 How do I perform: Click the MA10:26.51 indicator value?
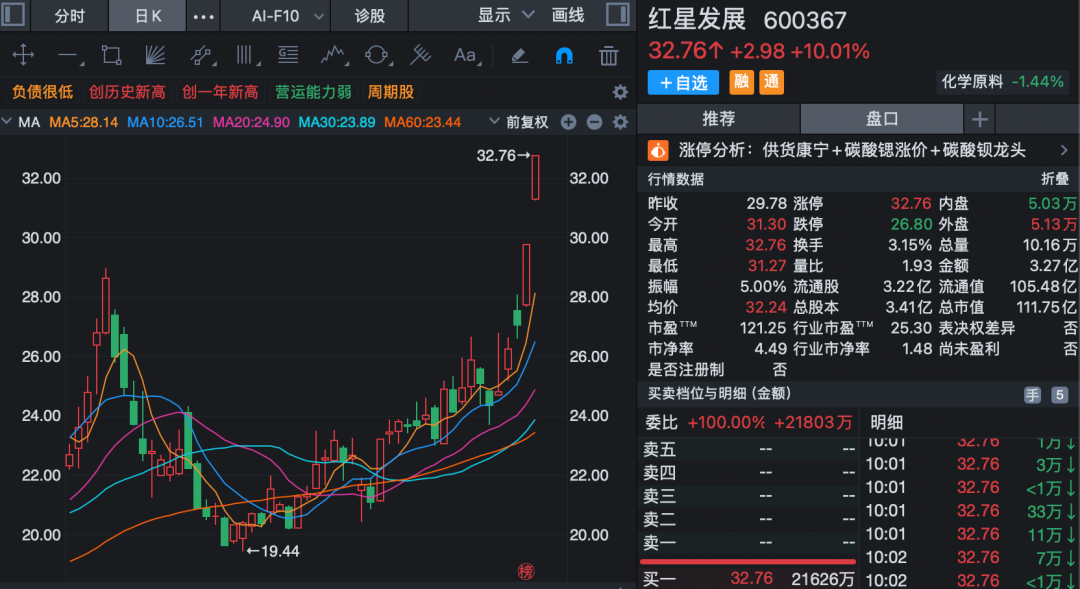click(x=165, y=123)
